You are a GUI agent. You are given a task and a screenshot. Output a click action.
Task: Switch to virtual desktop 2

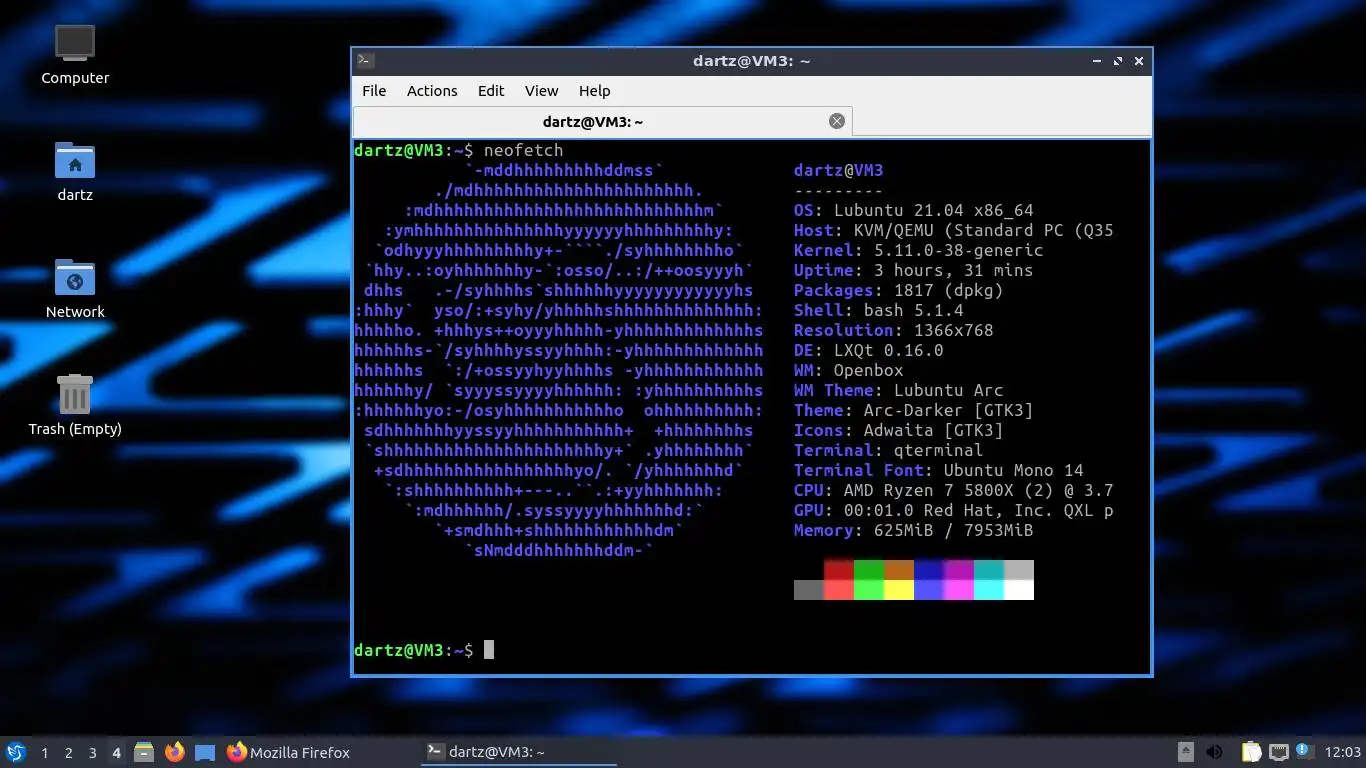point(69,753)
